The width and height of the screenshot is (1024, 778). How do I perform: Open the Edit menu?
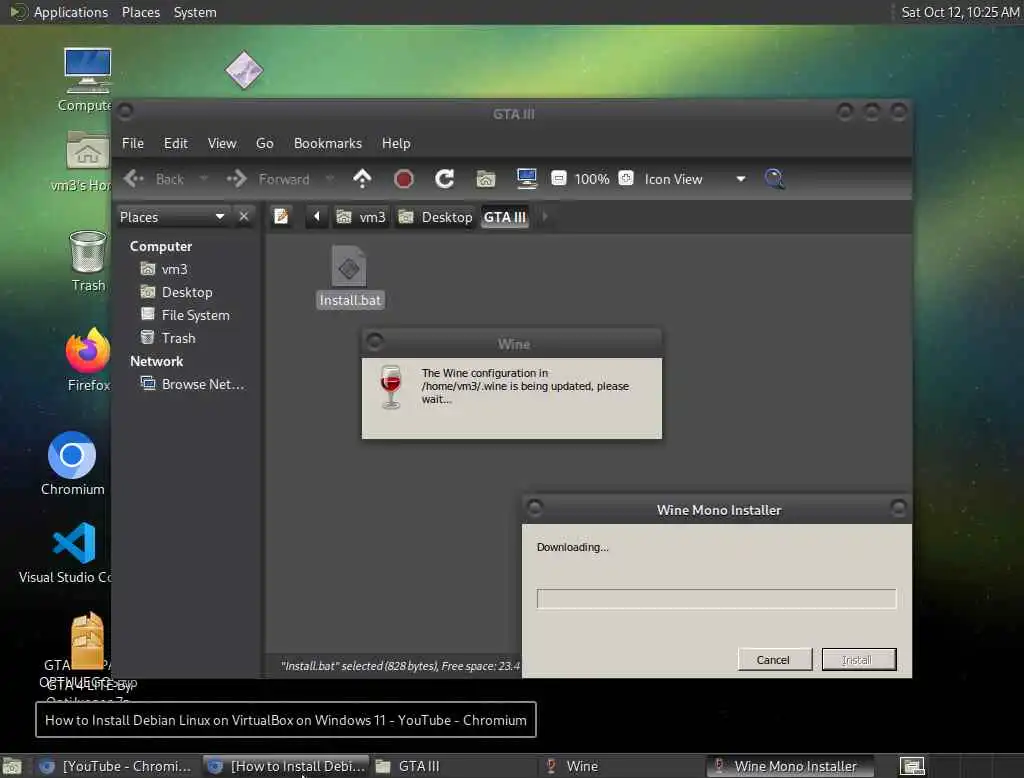[175, 143]
